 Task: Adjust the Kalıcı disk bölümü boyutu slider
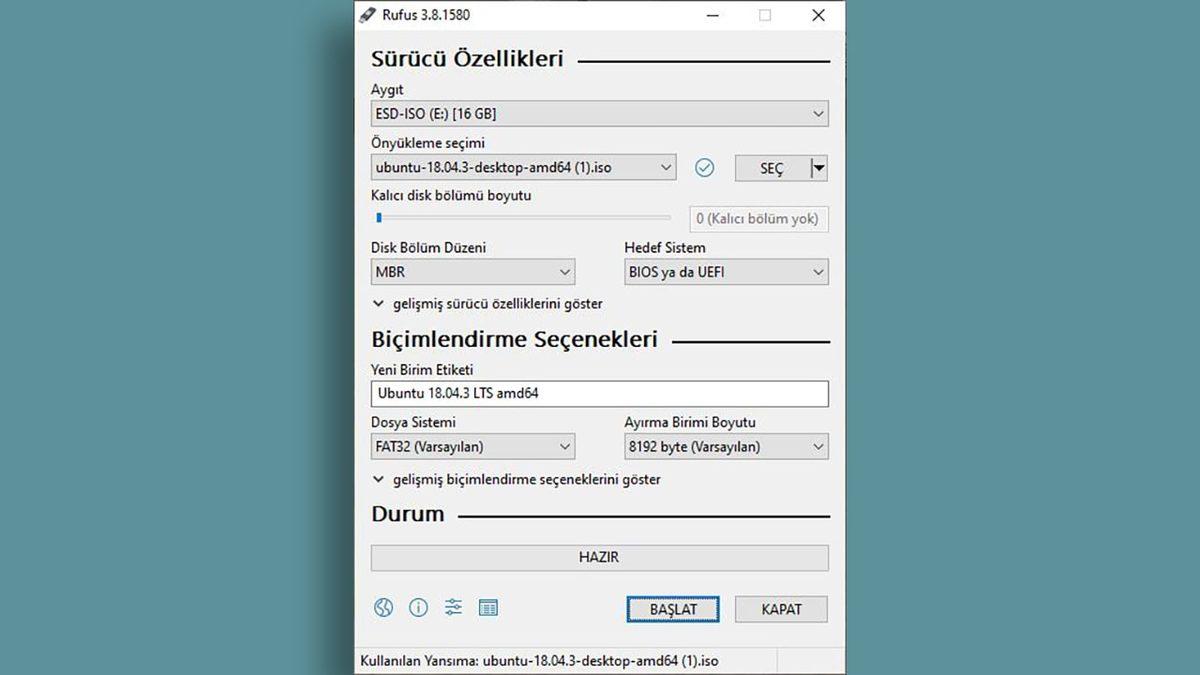point(378,218)
